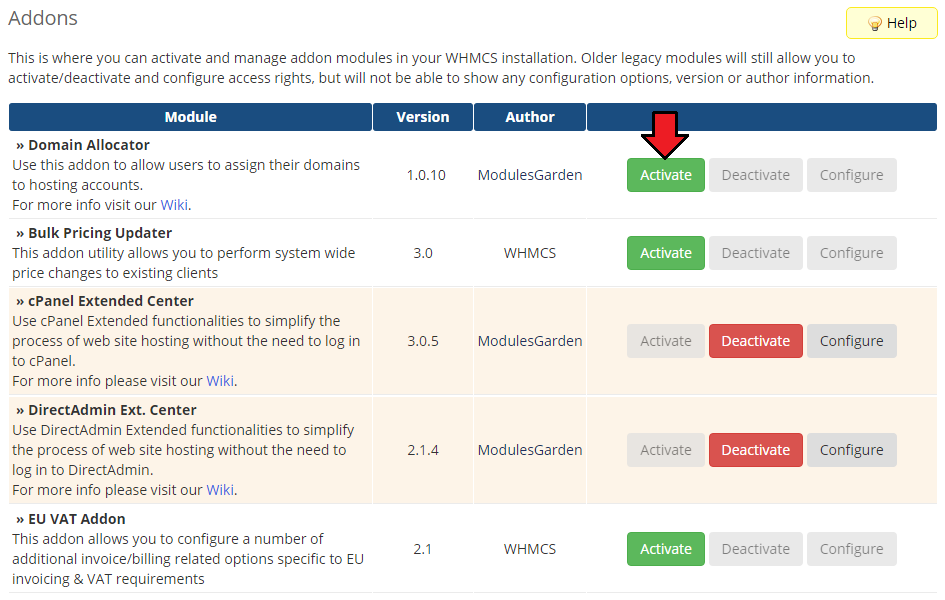This screenshot has height=600, width=945.
Task: Click Deactivate in the Domain Allocator row
Action: (755, 175)
